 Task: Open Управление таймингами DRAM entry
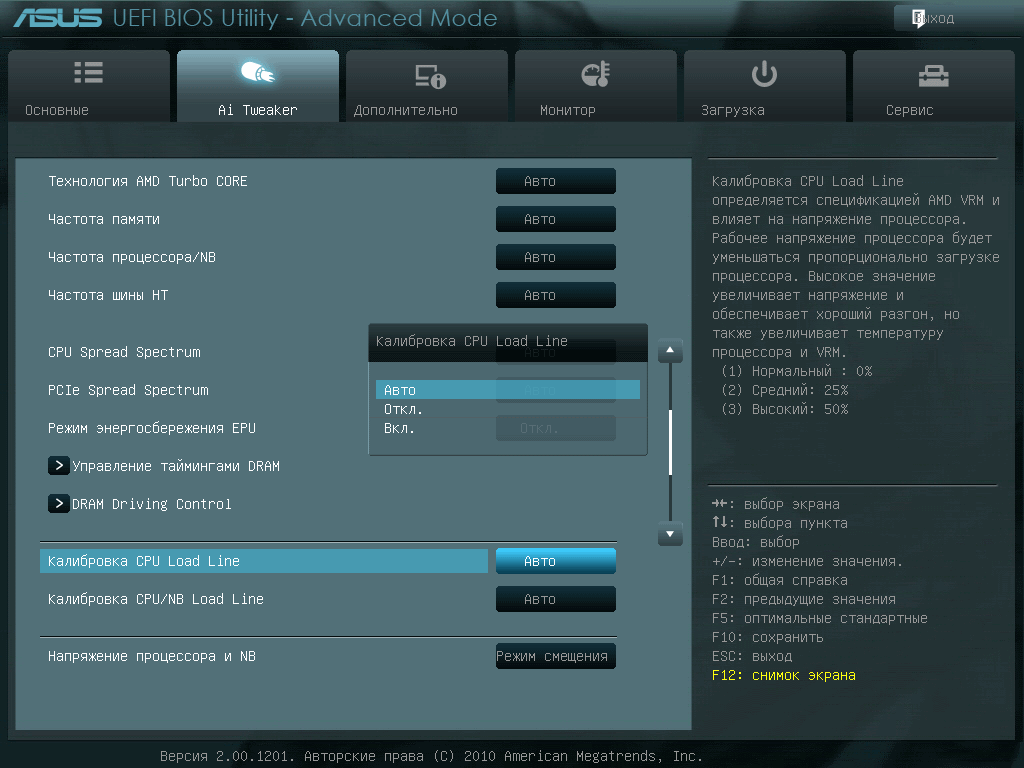click(x=176, y=466)
